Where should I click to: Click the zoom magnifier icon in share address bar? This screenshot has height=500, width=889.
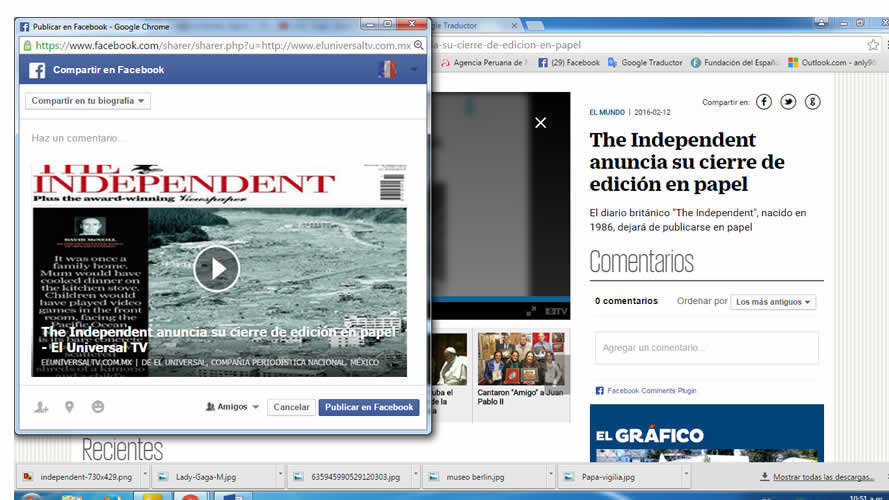pos(418,45)
